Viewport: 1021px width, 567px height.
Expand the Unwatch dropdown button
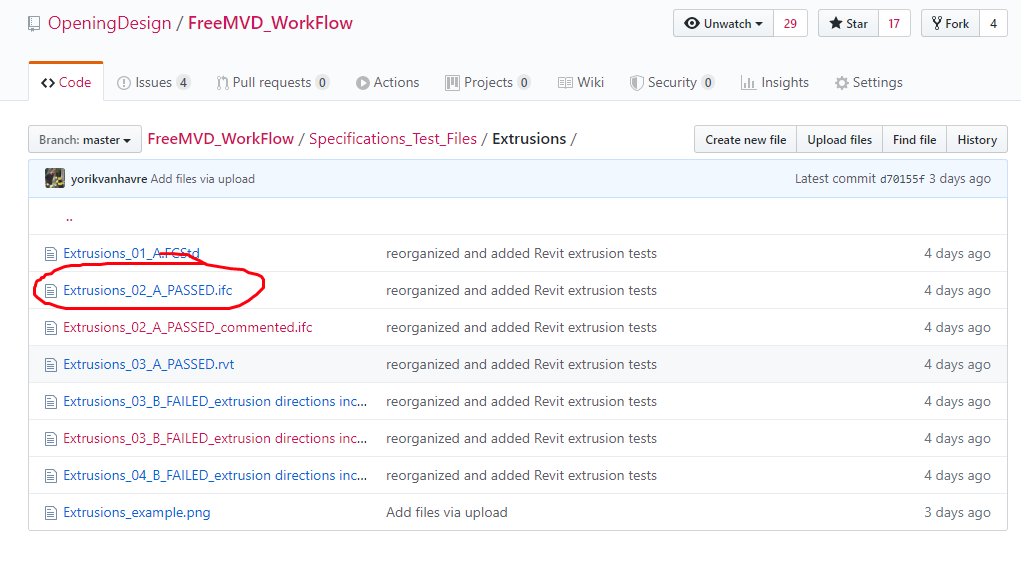[723, 23]
